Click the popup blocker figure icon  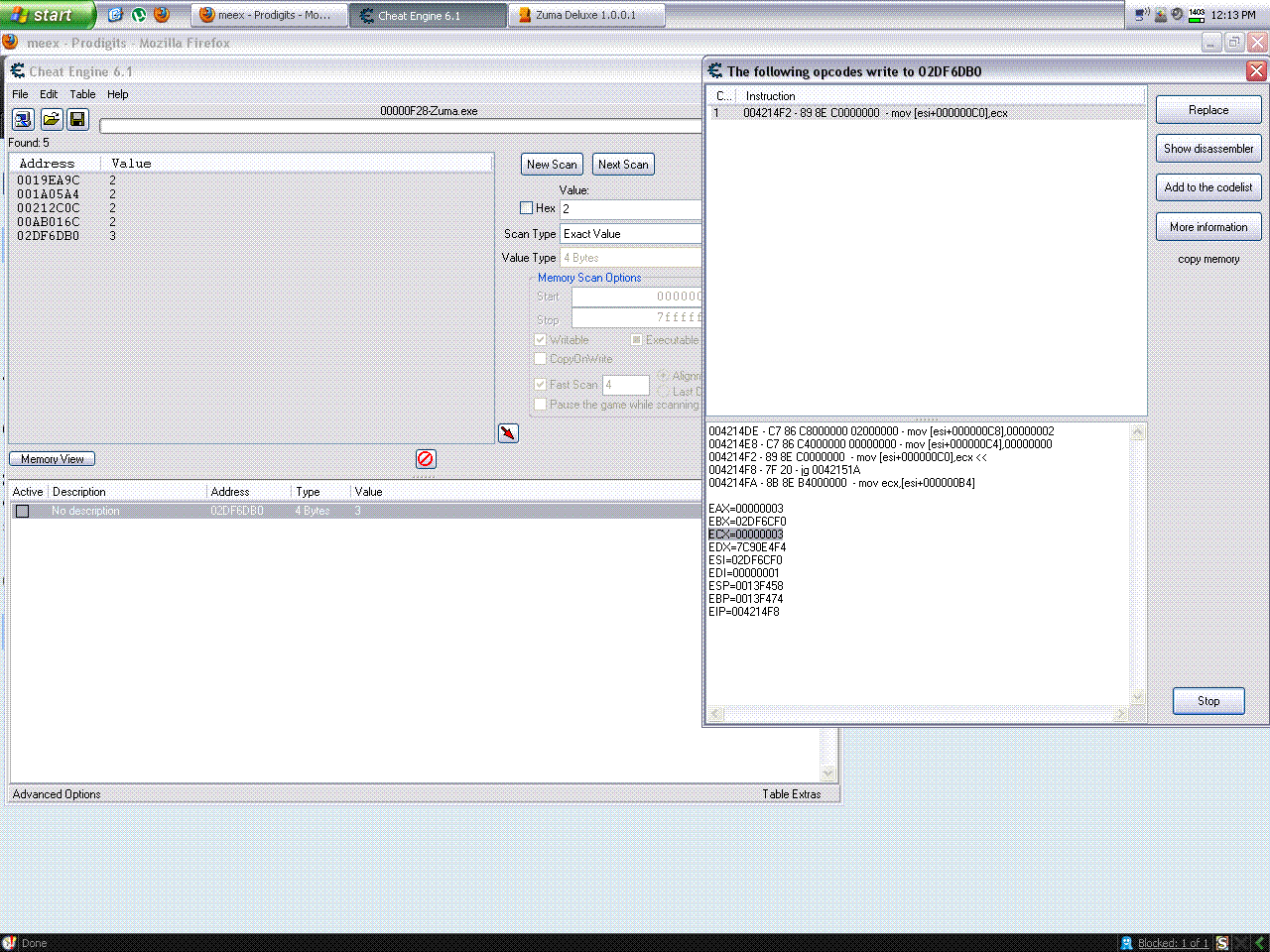click(1126, 943)
